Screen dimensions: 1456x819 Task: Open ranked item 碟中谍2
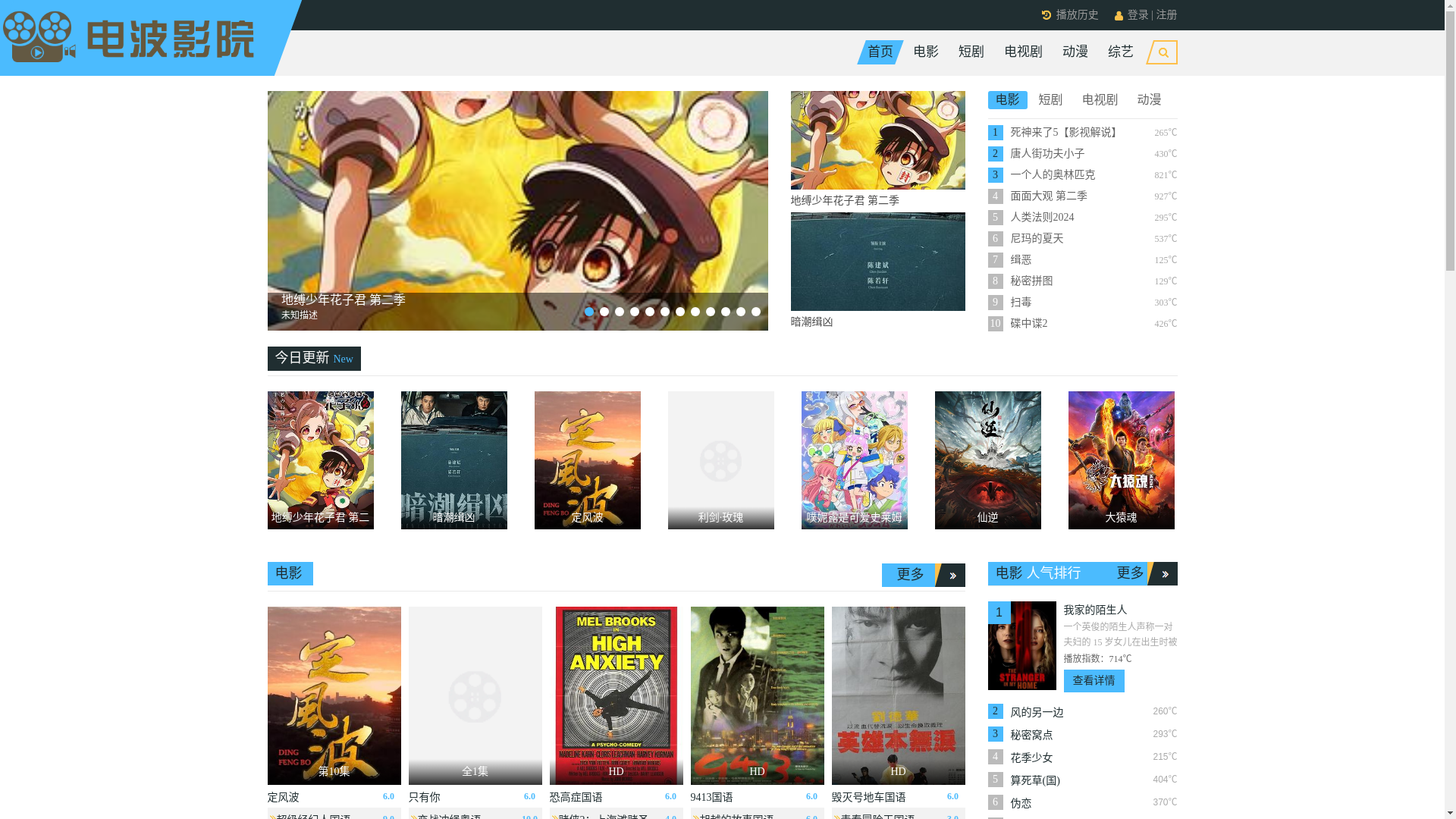pos(1029,324)
